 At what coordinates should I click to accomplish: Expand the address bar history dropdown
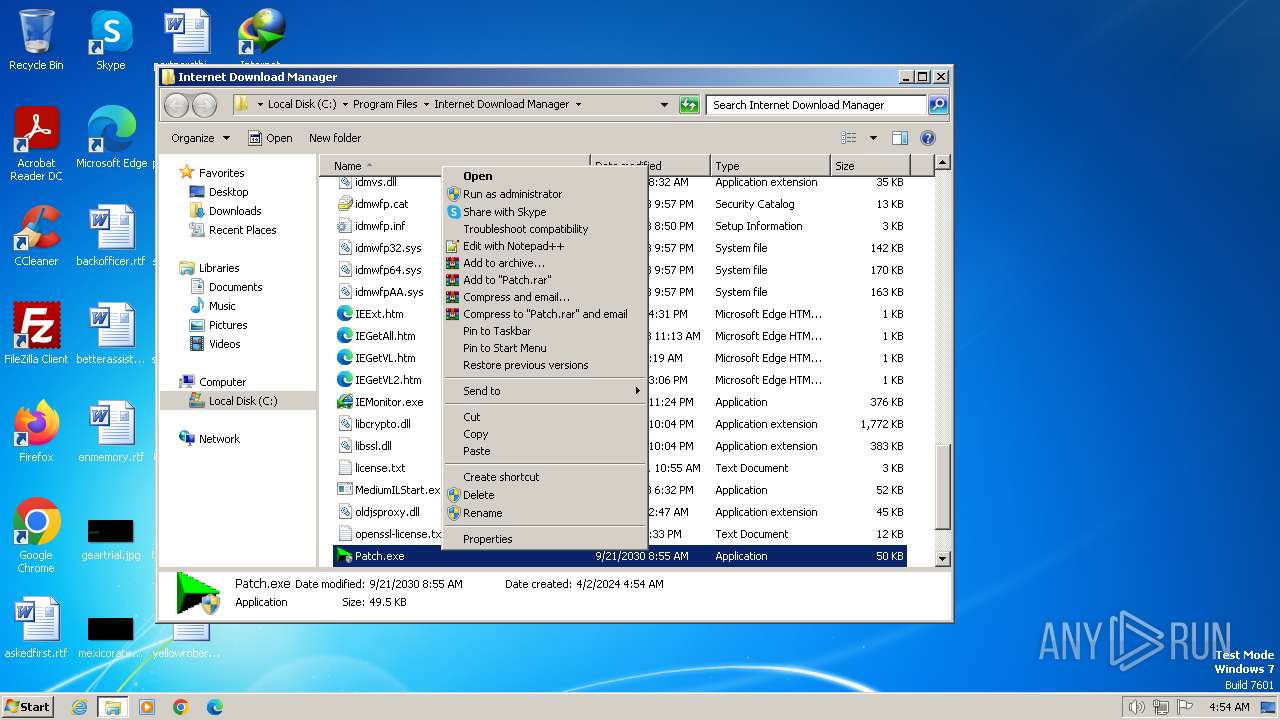pyautogui.click(x=665, y=104)
